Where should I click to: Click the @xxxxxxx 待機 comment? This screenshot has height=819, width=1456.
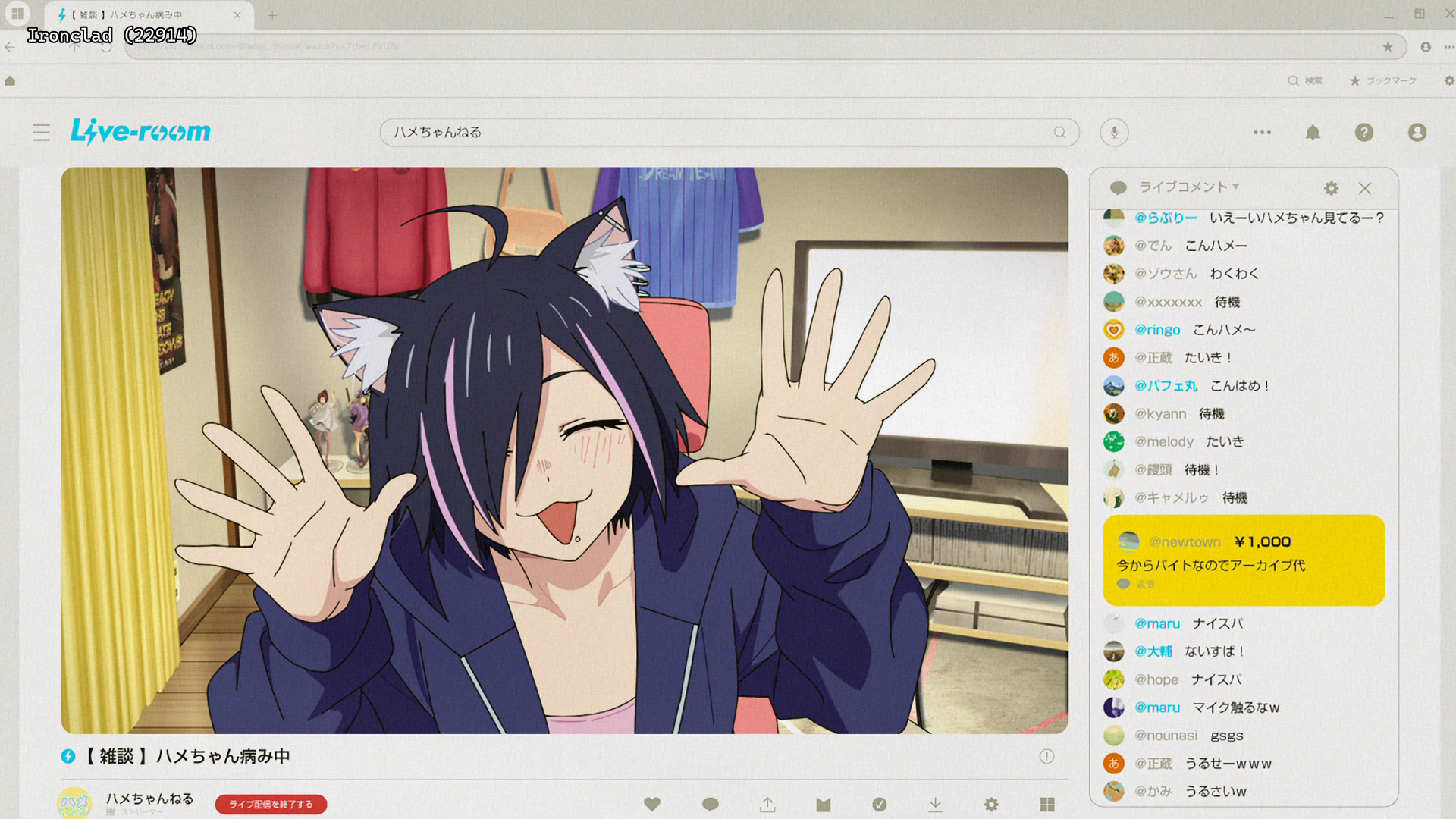[1172, 301]
